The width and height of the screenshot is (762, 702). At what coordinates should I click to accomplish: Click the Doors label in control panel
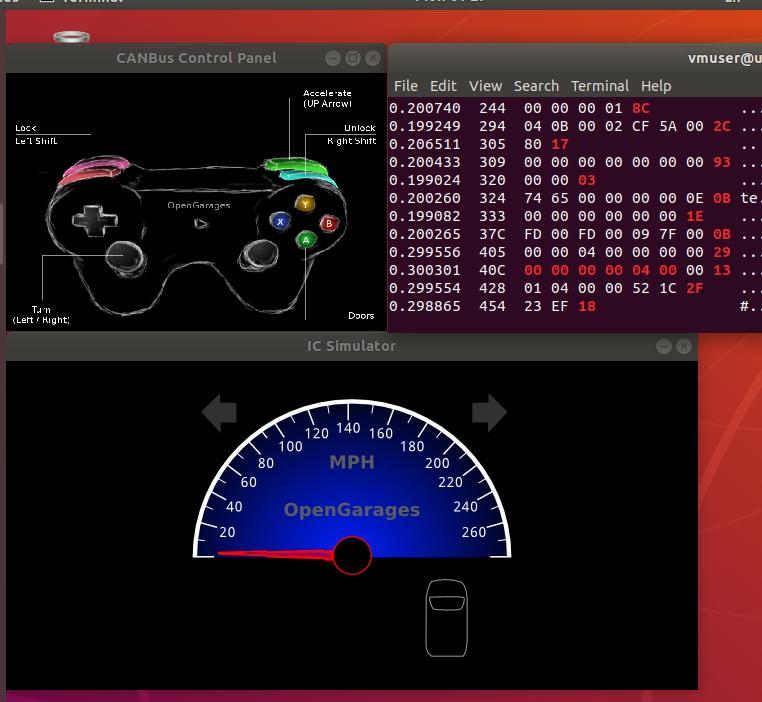[361, 316]
